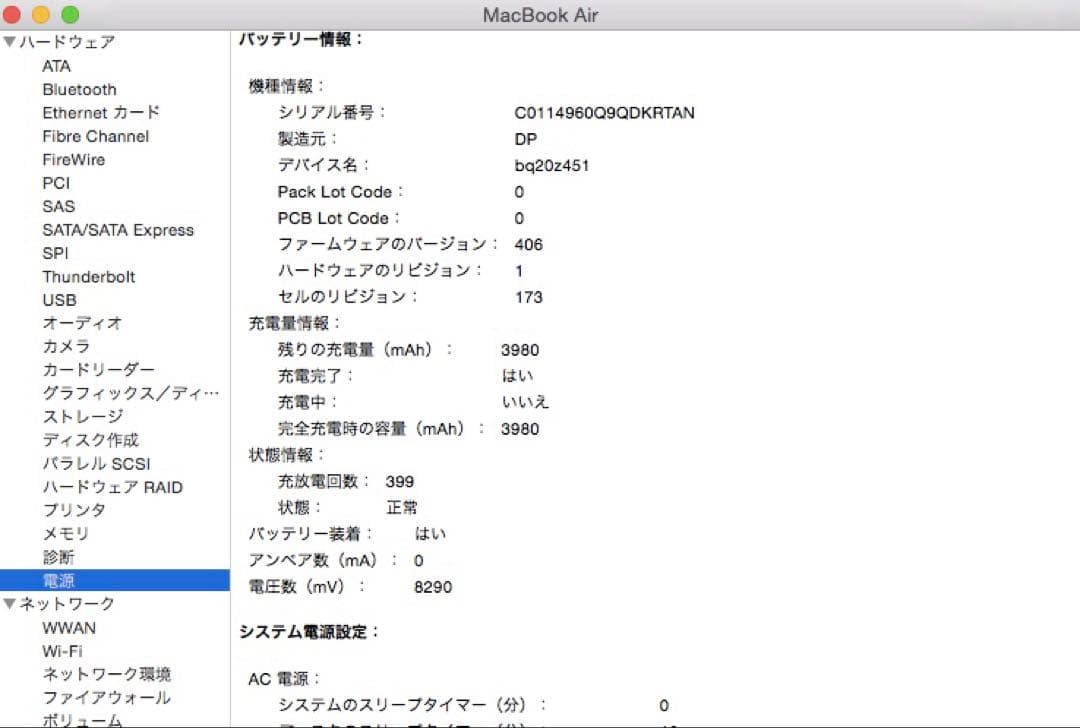Viewport: 1080px width, 728px height.
Task: Click cycle count value 399
Action: click(399, 481)
